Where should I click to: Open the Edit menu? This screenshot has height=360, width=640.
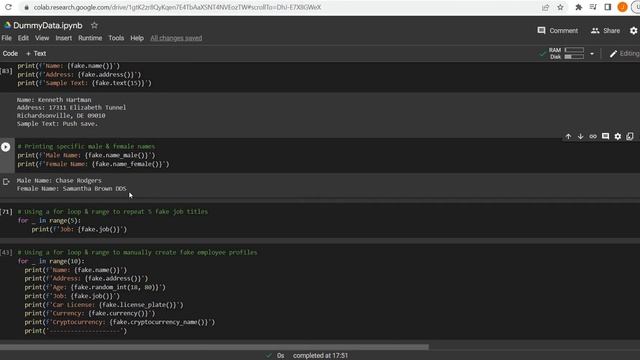tap(23, 38)
